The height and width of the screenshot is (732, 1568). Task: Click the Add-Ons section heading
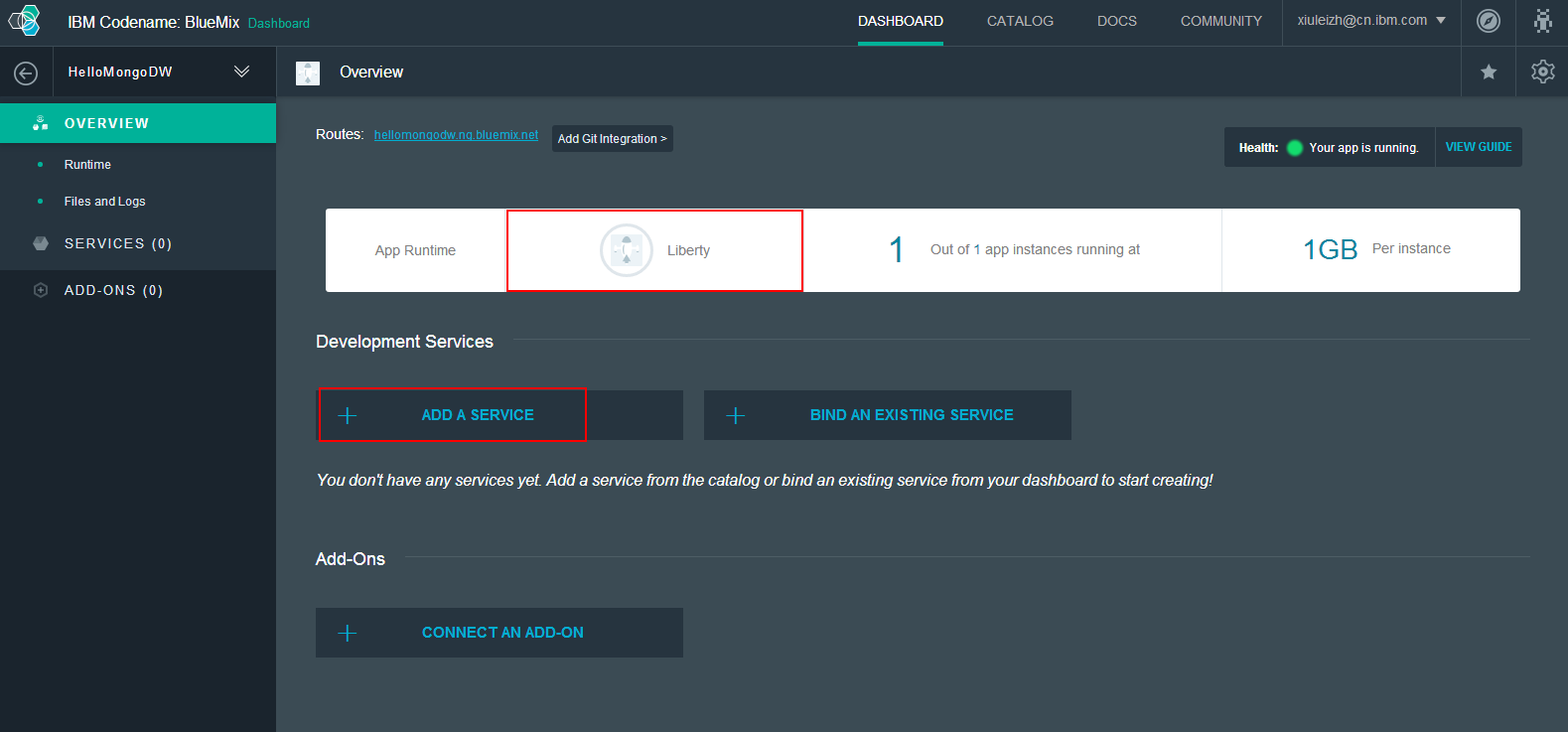pyautogui.click(x=351, y=559)
